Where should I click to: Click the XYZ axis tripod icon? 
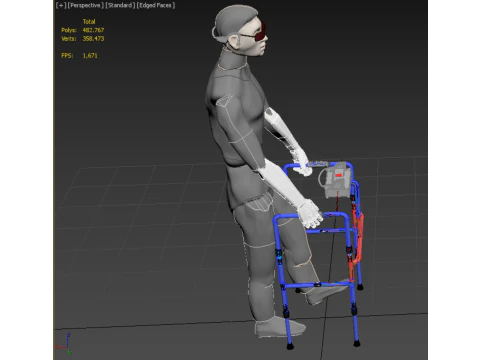click(64, 344)
